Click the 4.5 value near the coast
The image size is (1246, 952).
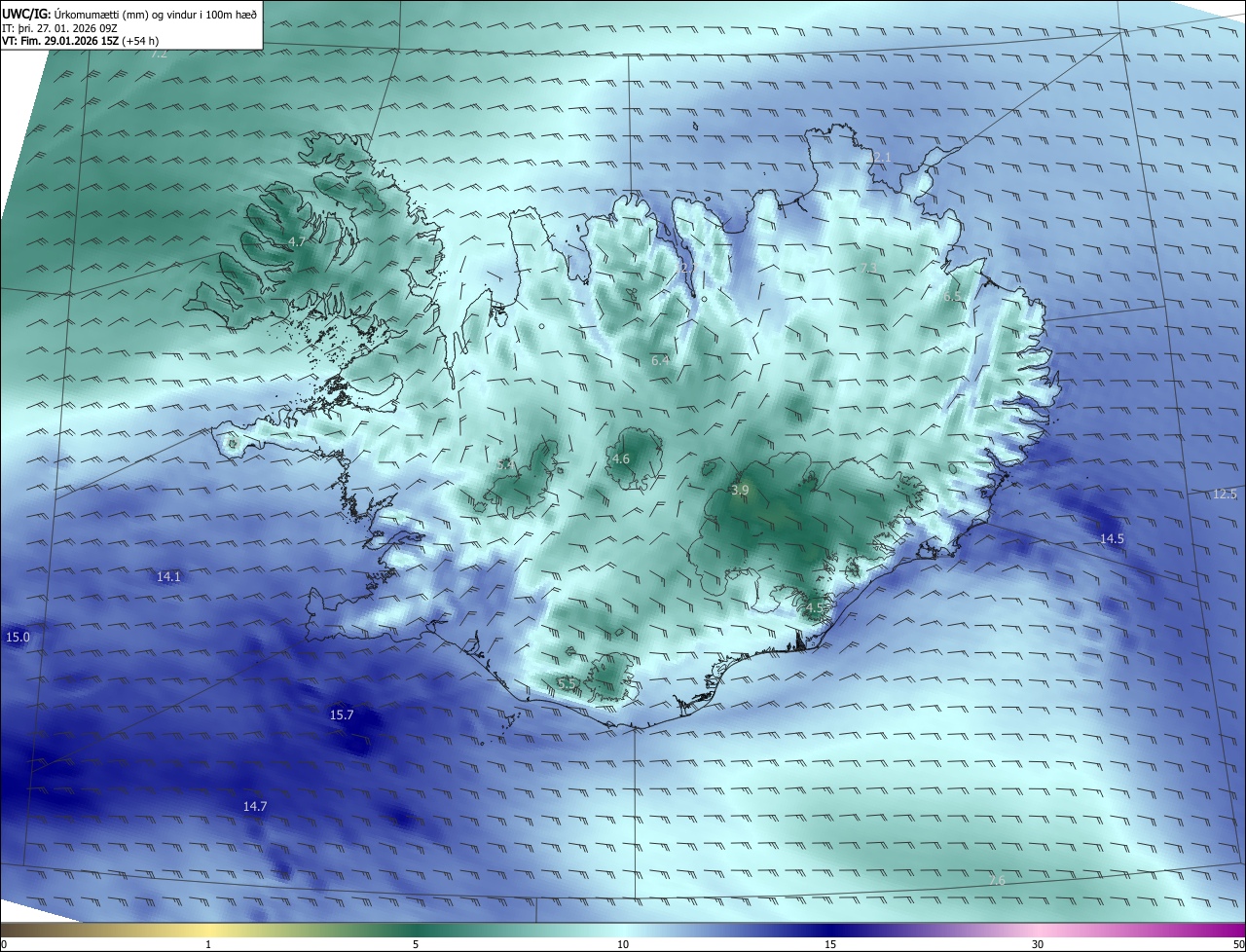coord(814,607)
